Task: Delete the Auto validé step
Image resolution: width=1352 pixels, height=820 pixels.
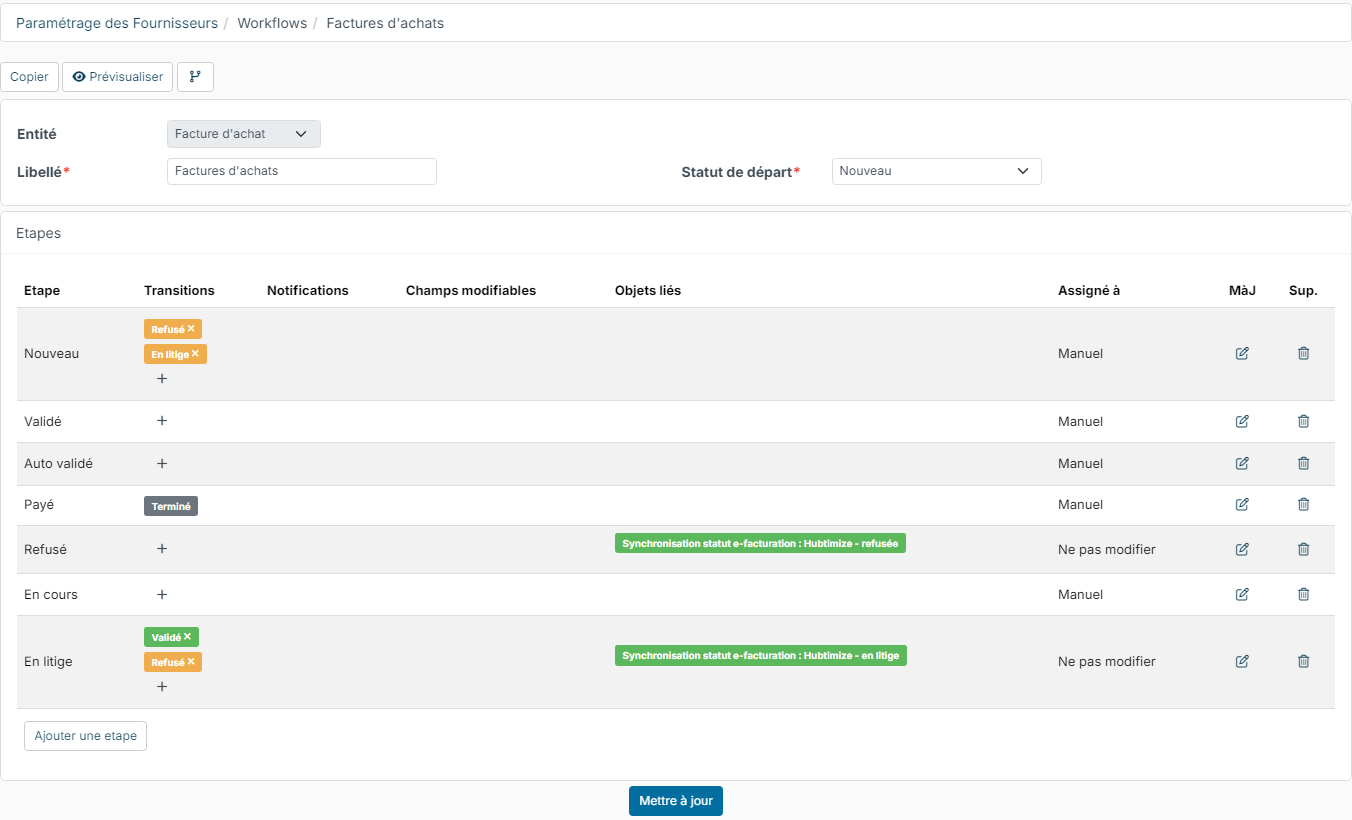Action: click(1303, 463)
